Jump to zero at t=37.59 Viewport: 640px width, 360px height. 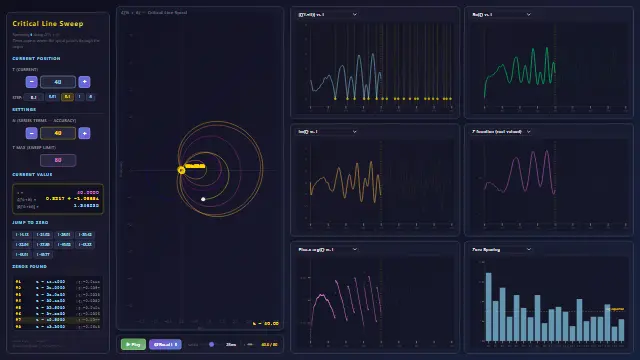click(43, 244)
